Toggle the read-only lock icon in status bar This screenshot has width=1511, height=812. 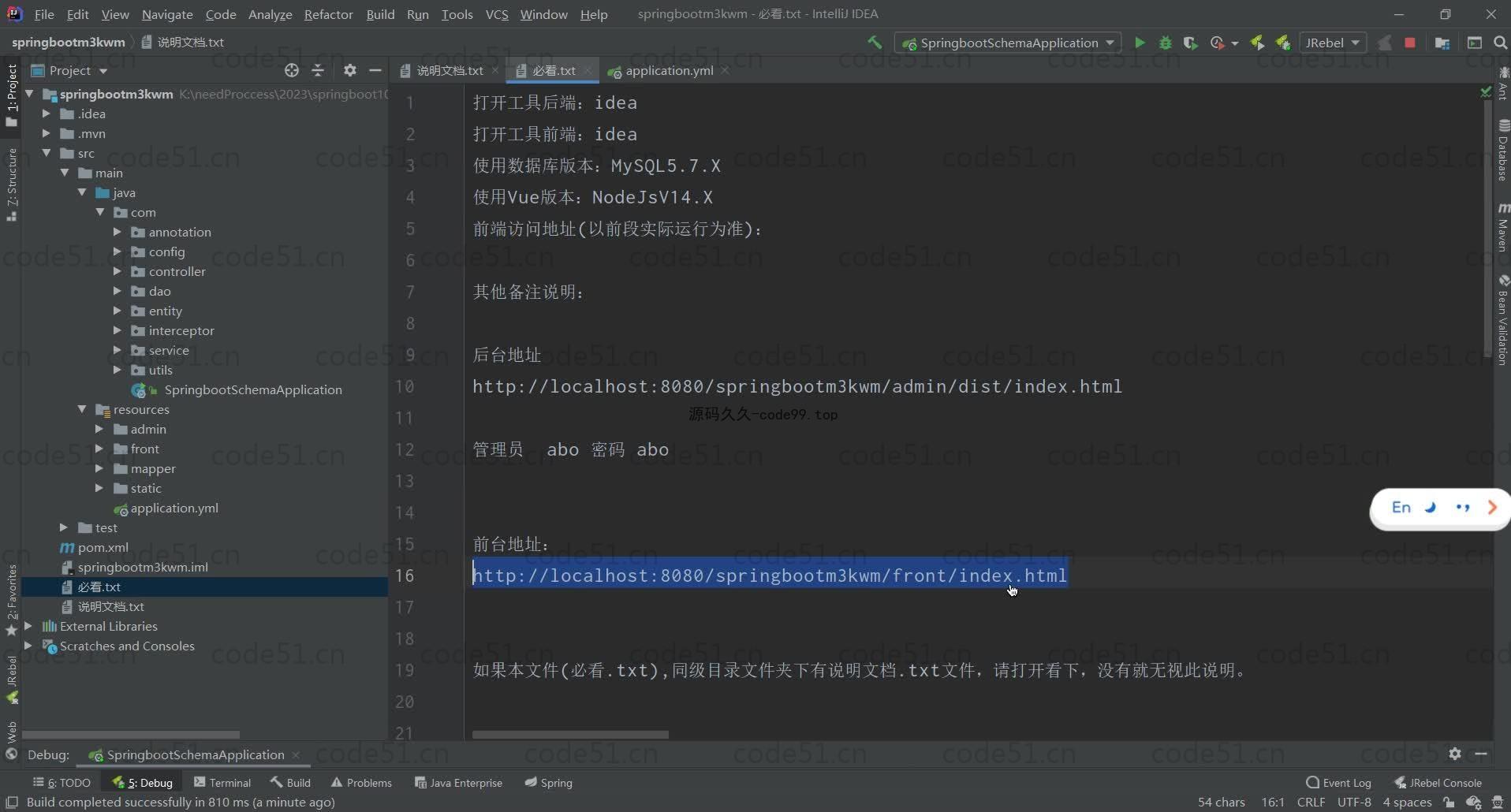point(1449,803)
